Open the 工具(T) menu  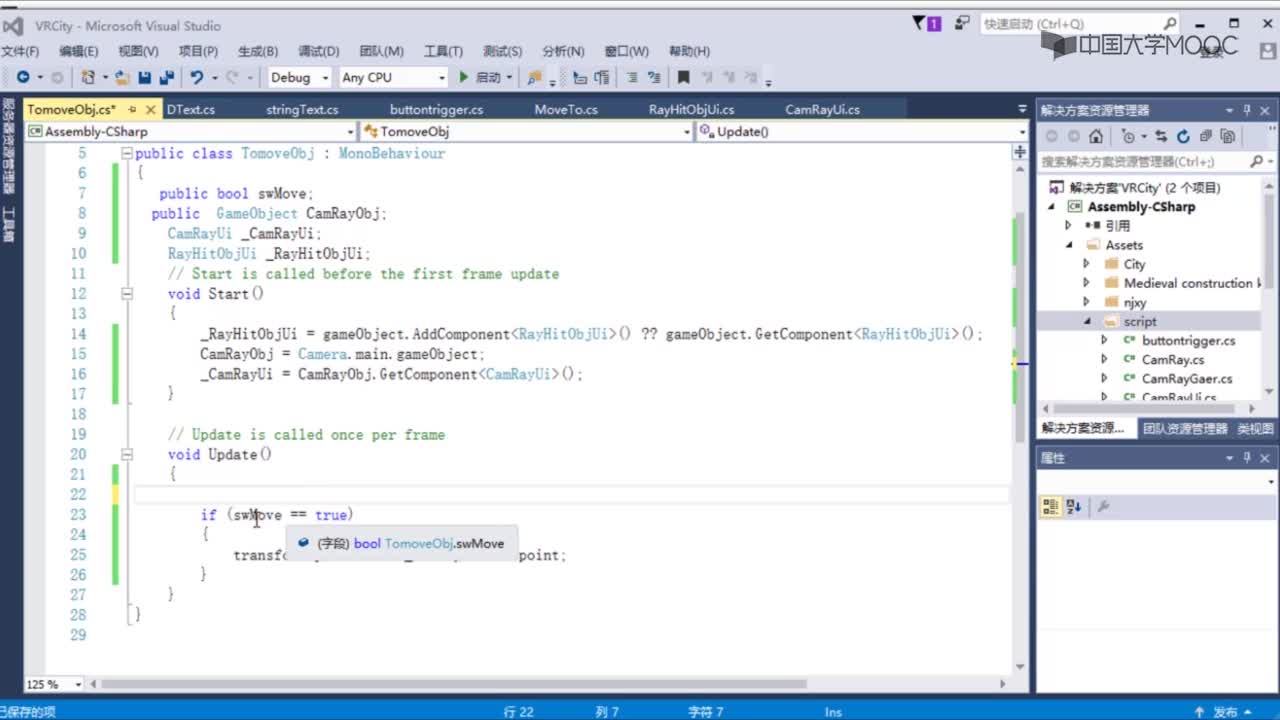(443, 51)
